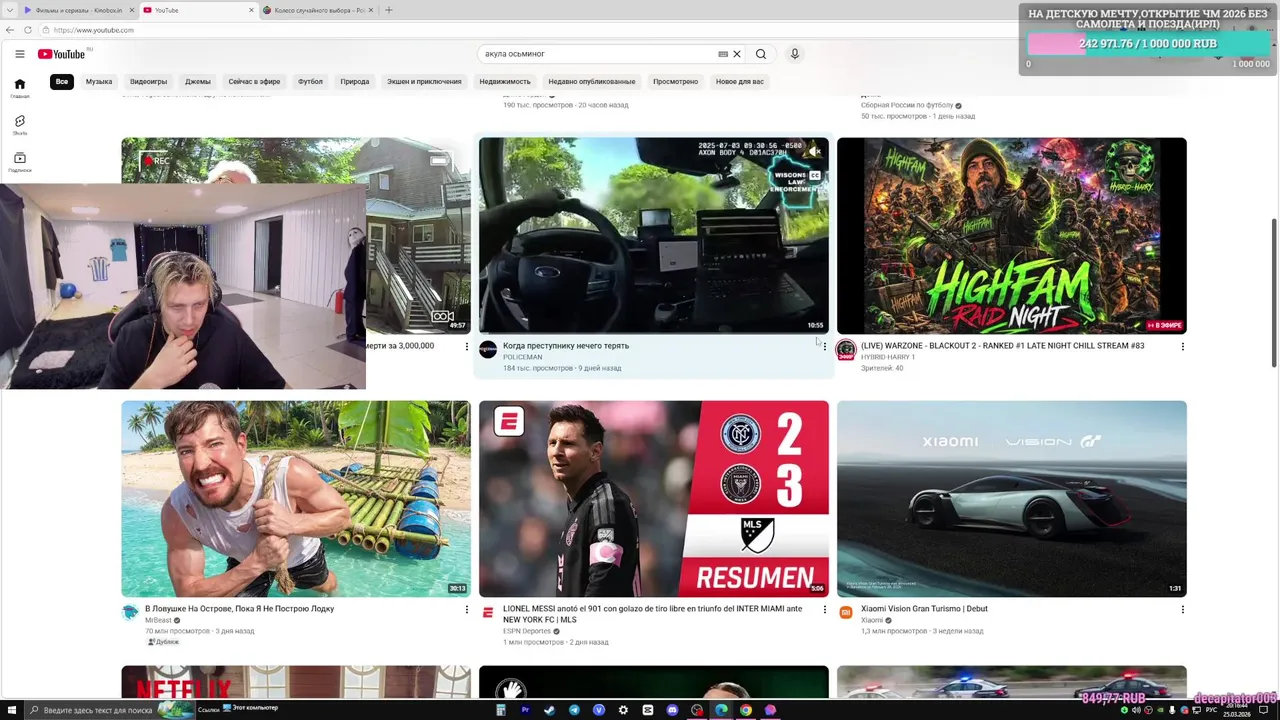Select the Видеоигры filter chip
Viewport: 1280px width, 720px height.
pos(148,81)
